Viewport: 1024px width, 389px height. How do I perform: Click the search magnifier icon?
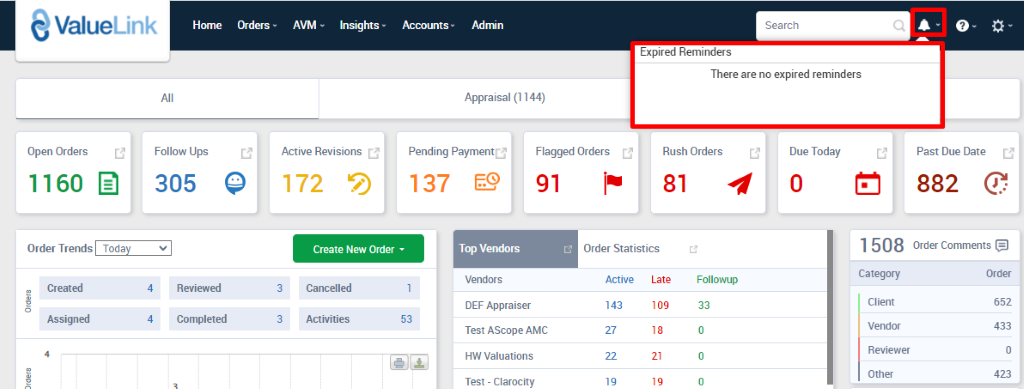pyautogui.click(x=899, y=26)
